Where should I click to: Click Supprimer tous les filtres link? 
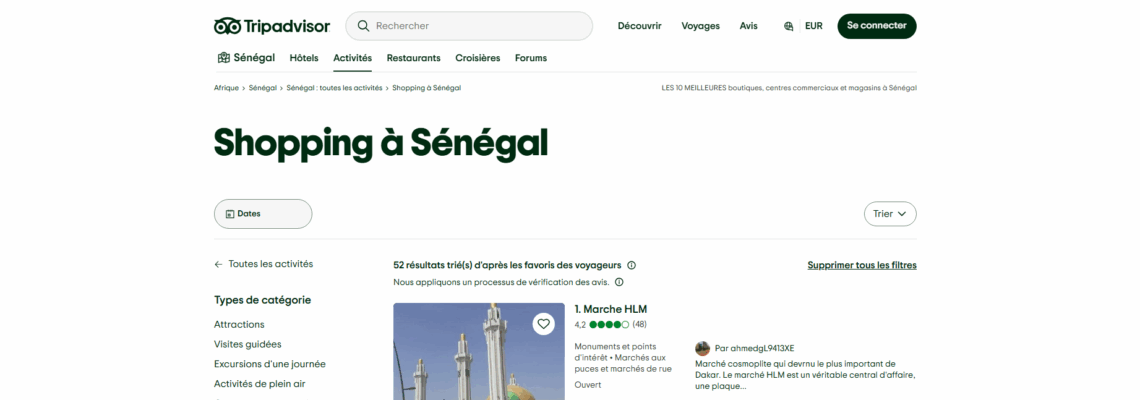861,265
